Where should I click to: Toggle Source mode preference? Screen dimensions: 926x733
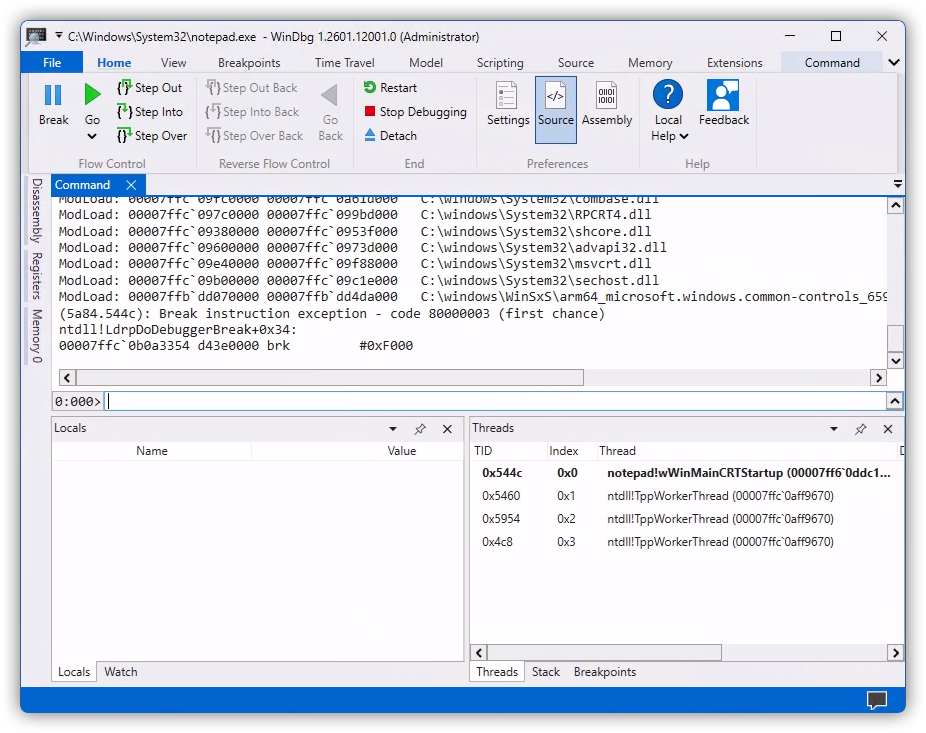click(556, 104)
